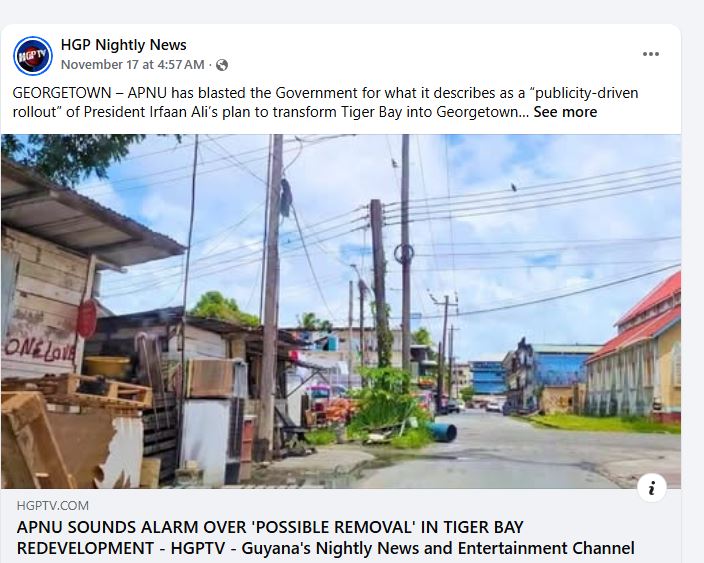Click Guyana's Nightly News and Entertainment Channel text

pos(438,548)
